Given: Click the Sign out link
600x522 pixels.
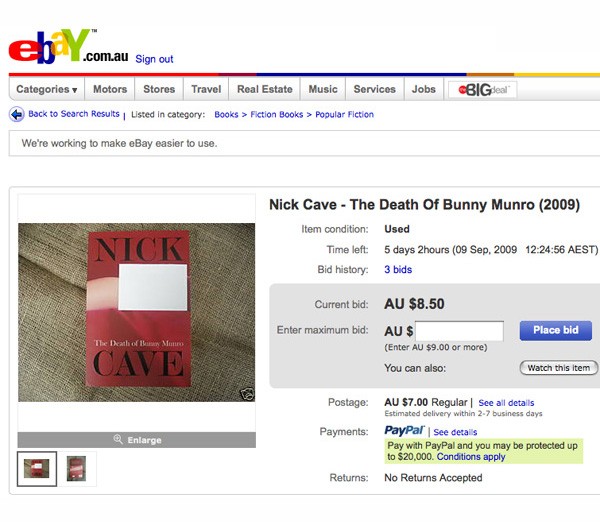Looking at the screenshot, I should click(x=154, y=59).
